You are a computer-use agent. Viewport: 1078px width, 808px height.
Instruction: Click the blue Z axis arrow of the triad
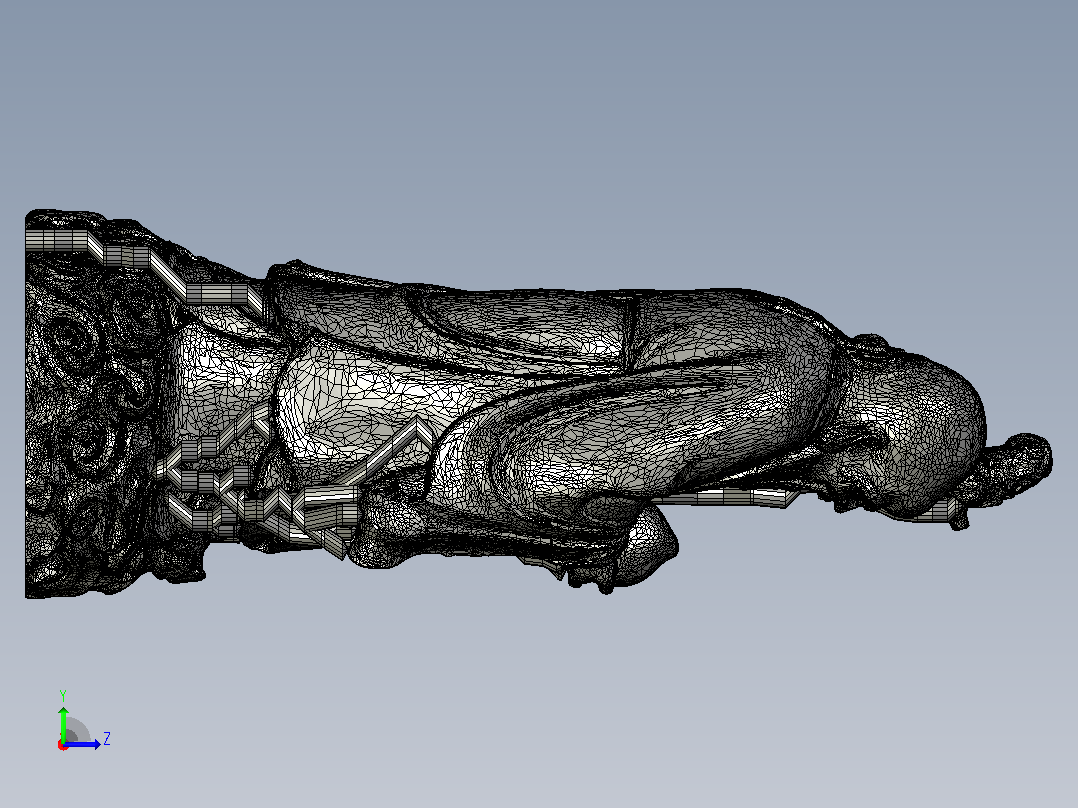pyautogui.click(x=84, y=744)
